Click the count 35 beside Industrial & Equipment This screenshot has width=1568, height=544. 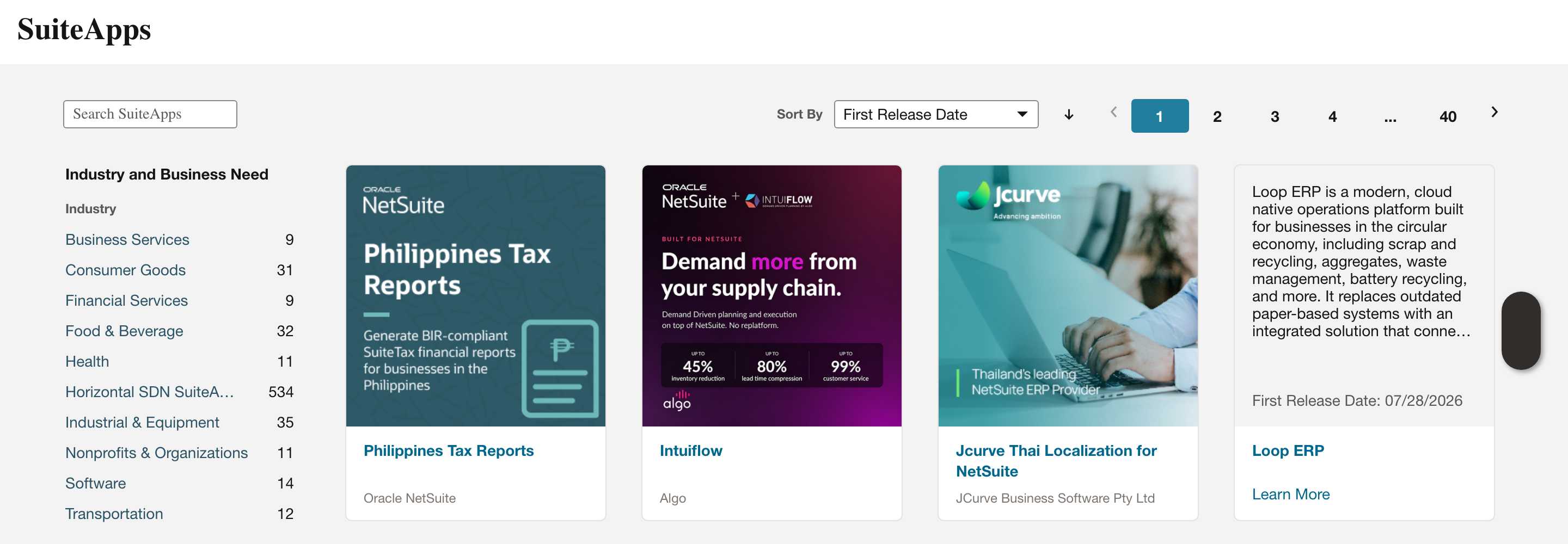click(285, 422)
